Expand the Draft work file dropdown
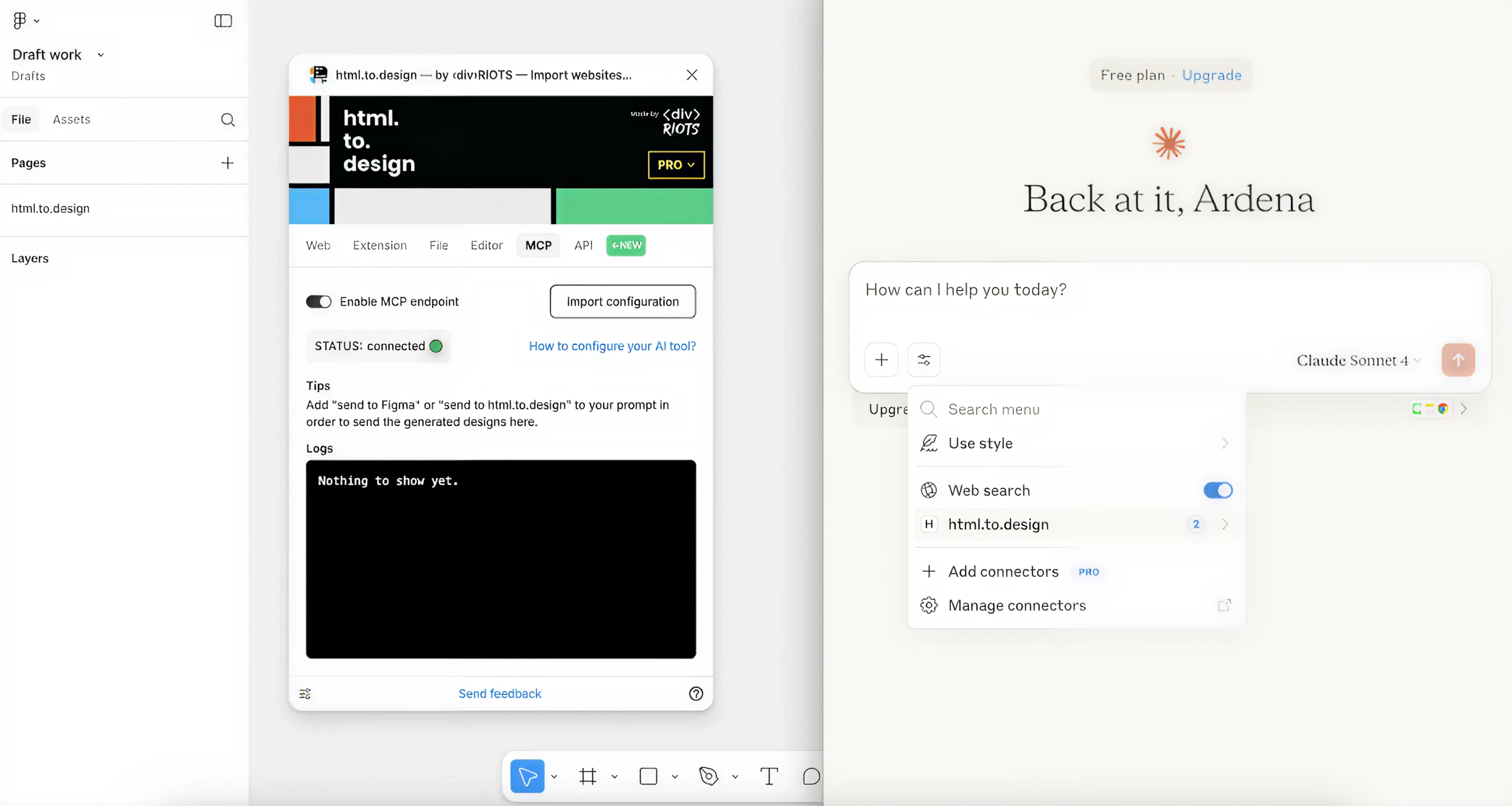Image resolution: width=1512 pixels, height=806 pixels. pyautogui.click(x=100, y=54)
